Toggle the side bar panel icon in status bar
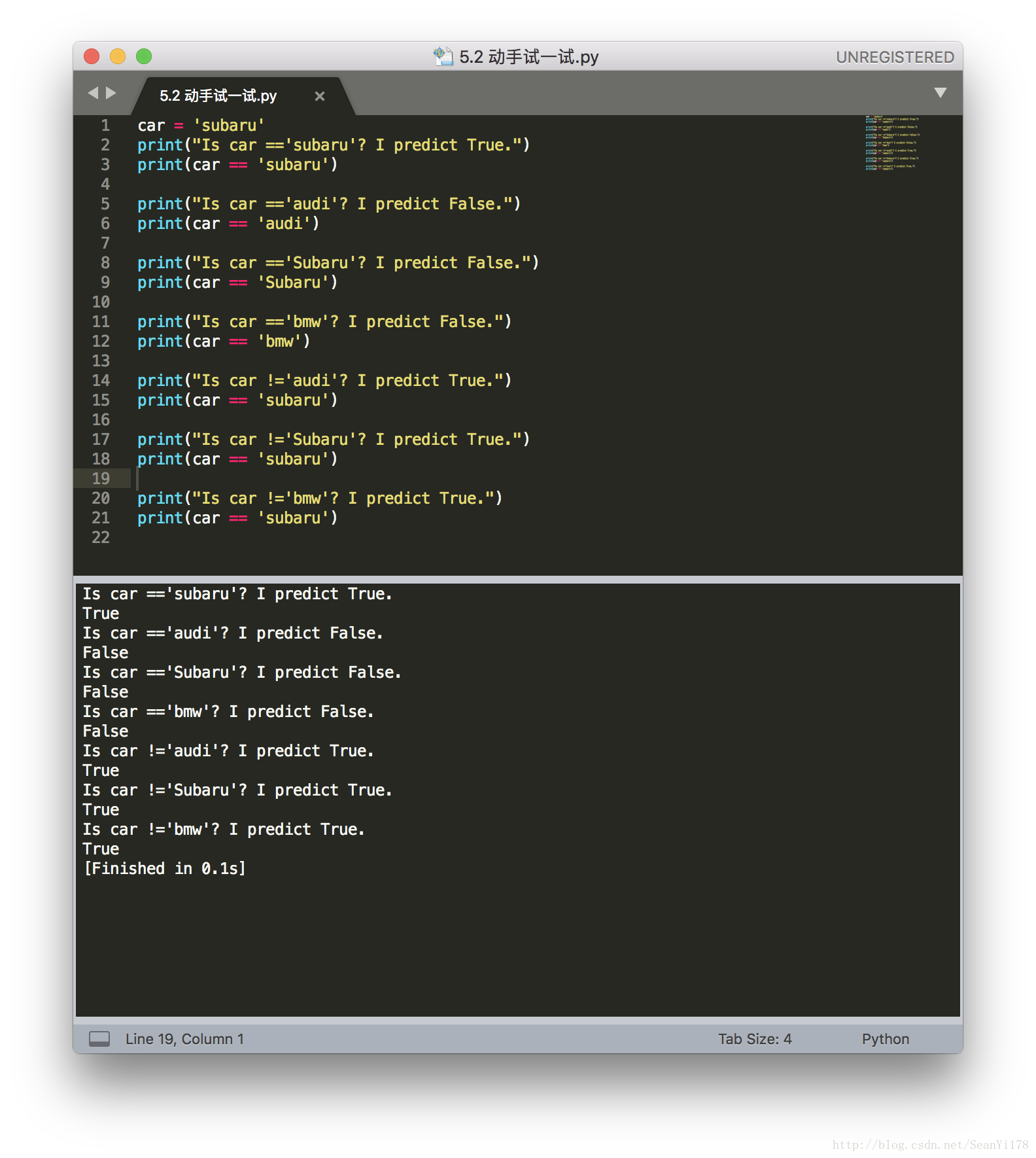 pos(99,1039)
